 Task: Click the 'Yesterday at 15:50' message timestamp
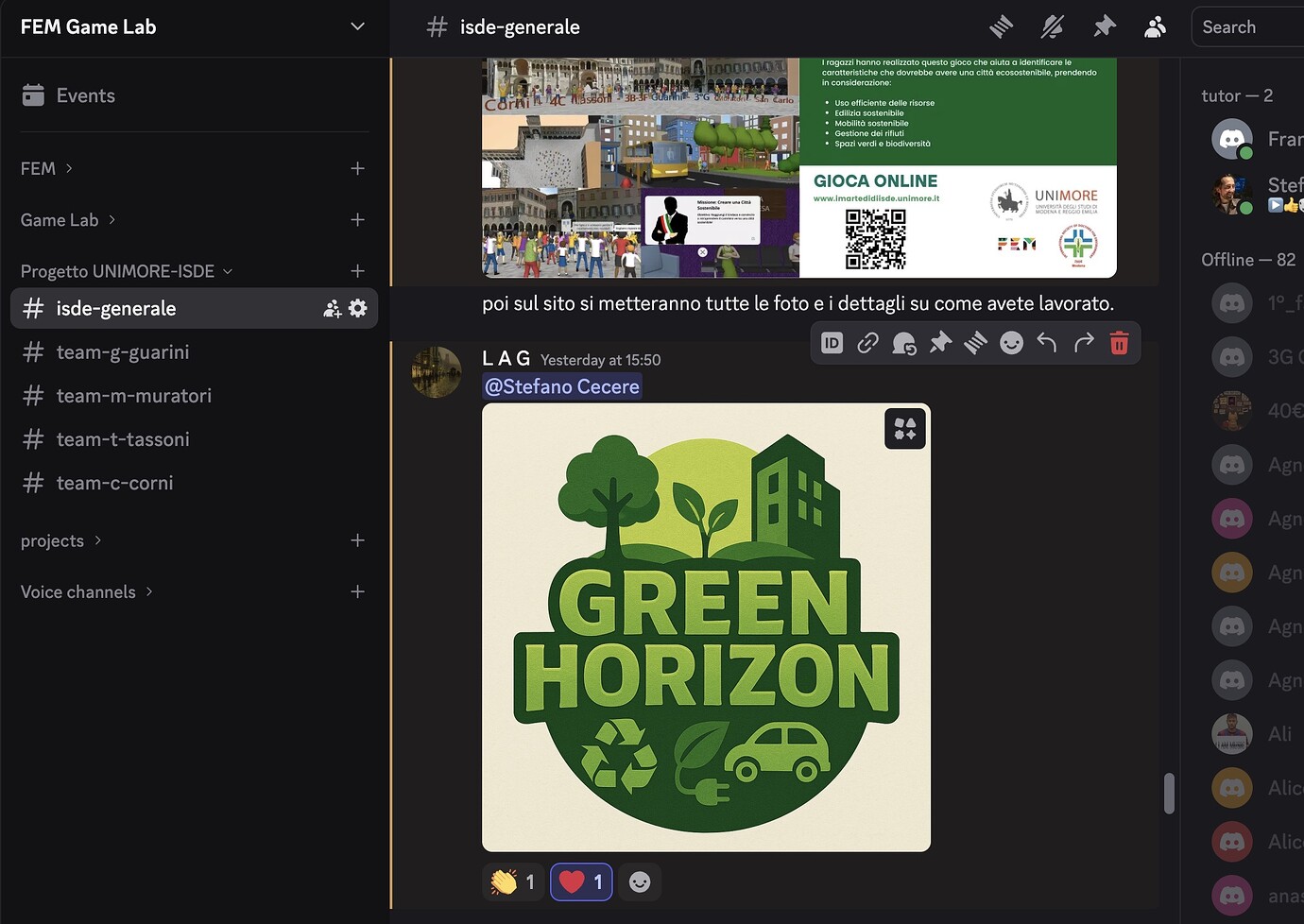tap(601, 360)
